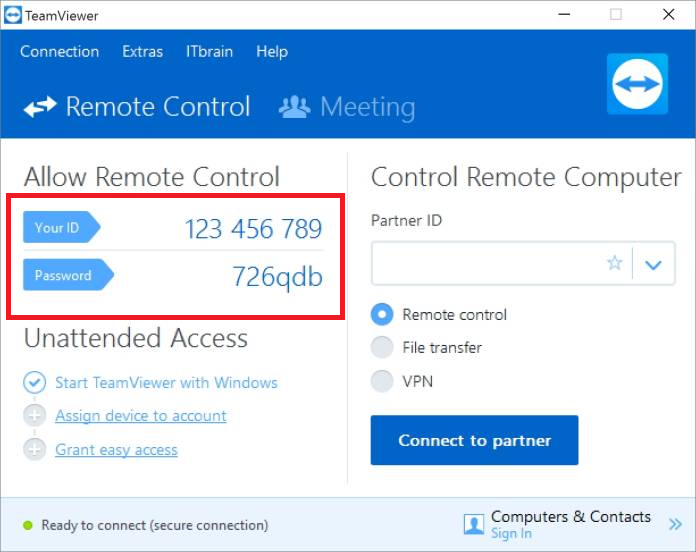Click the Control Remote Computer heading
This screenshot has width=696, height=552.
click(x=526, y=177)
